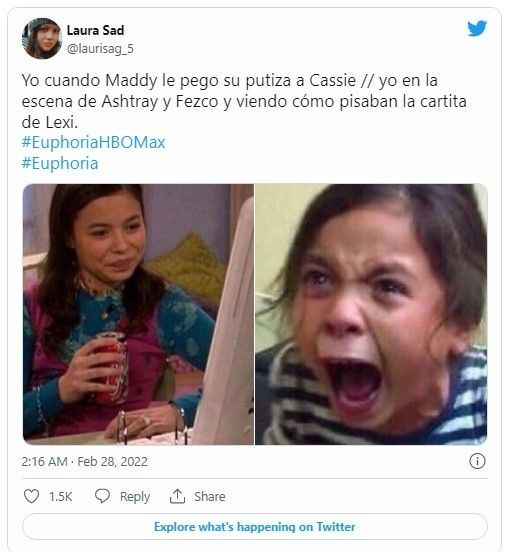The image size is (512, 552).
Task: Open the right image of crying child
Action: point(371,314)
